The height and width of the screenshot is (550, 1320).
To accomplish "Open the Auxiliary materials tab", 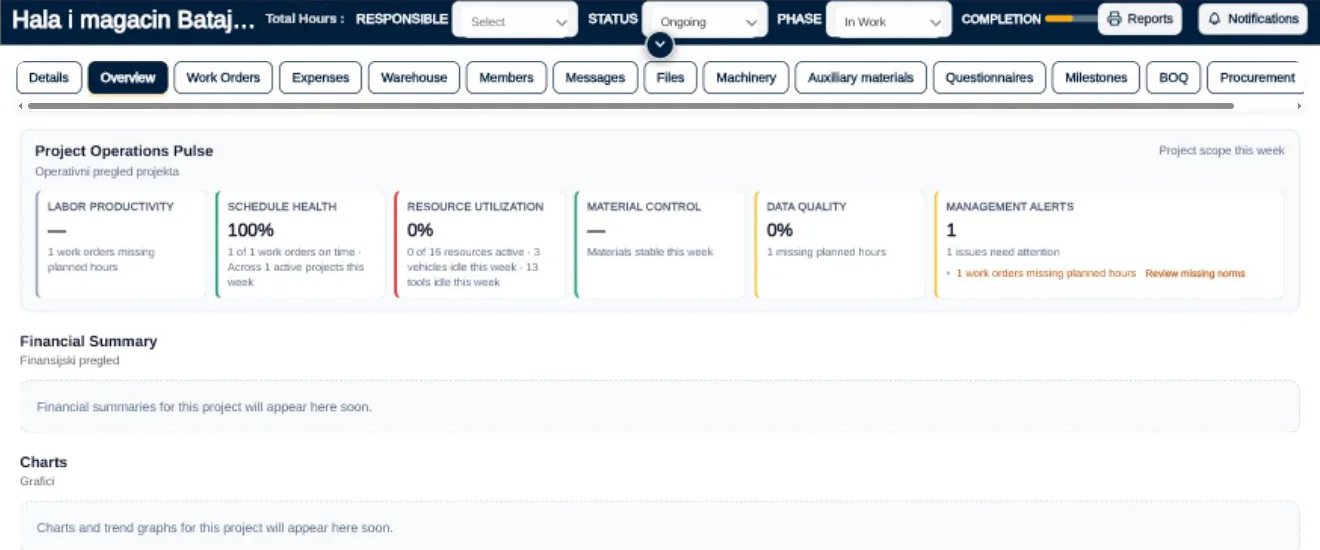I will pos(861,78).
